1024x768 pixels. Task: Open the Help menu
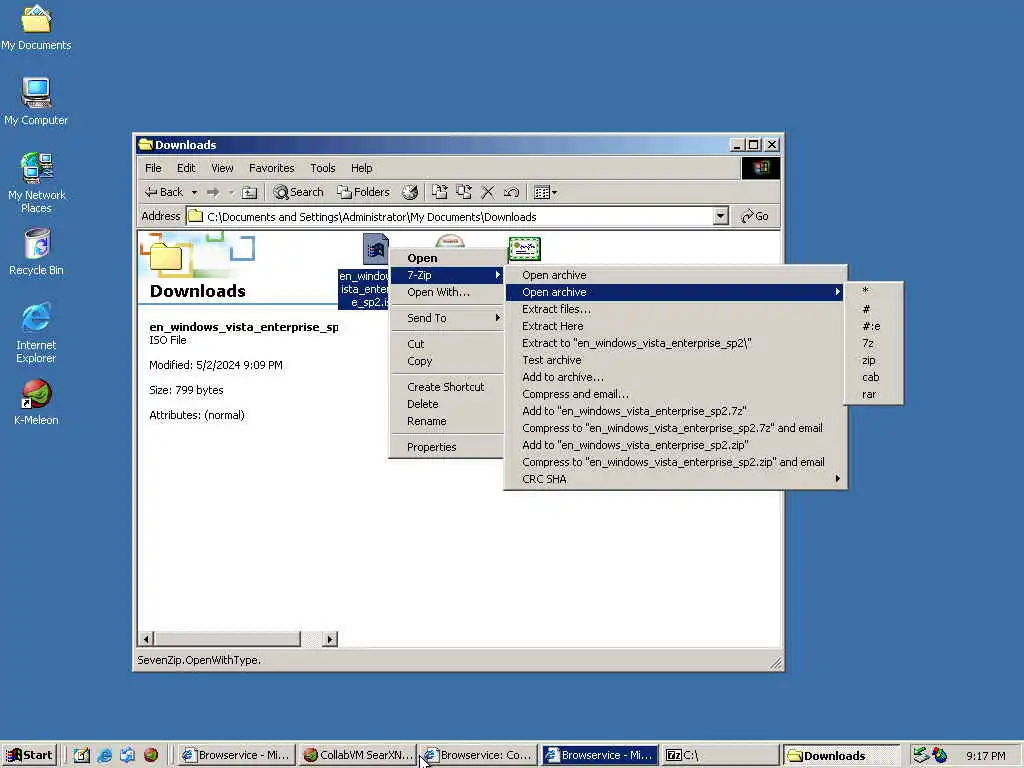pyautogui.click(x=361, y=168)
